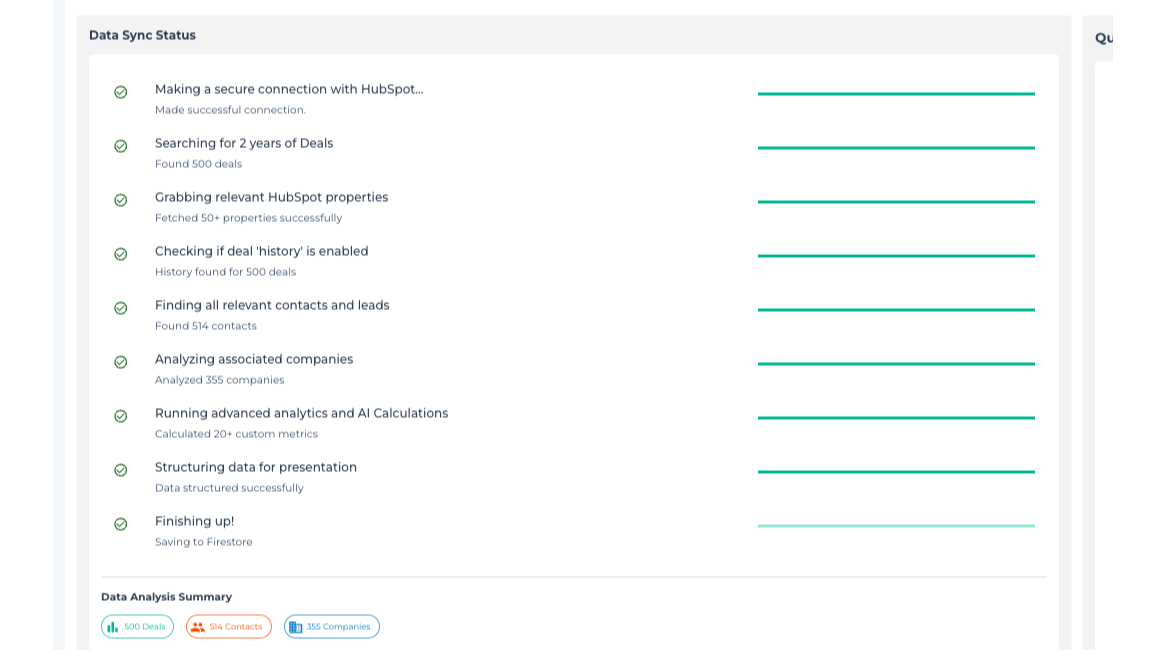Open the '355 Companies' summary chip
The image size is (1166, 655).
point(331,626)
